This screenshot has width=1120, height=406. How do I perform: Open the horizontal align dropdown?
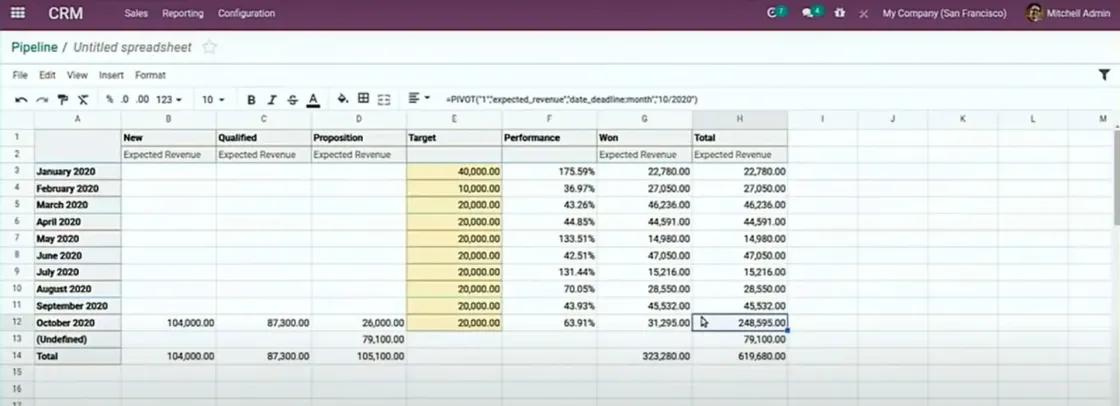(419, 98)
